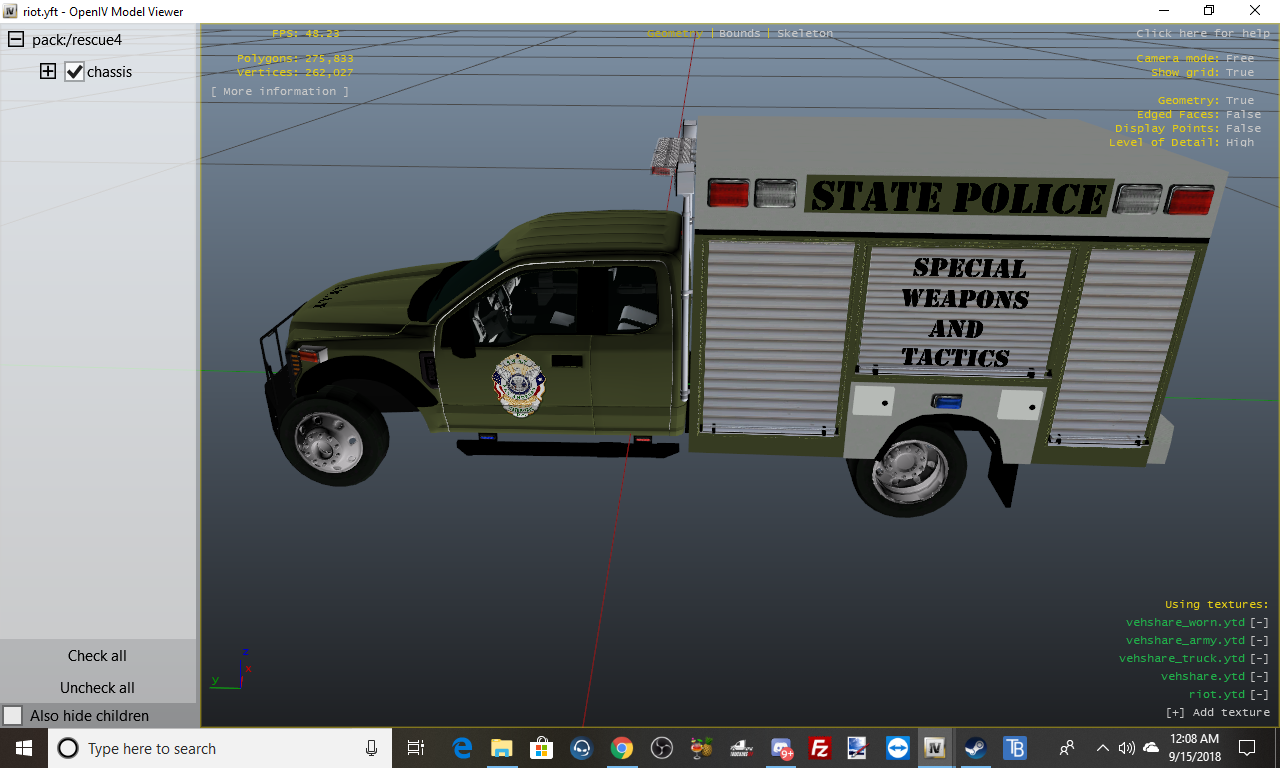The width and height of the screenshot is (1280, 768).
Task: Remove the riot.ytd texture
Action: click(1260, 695)
